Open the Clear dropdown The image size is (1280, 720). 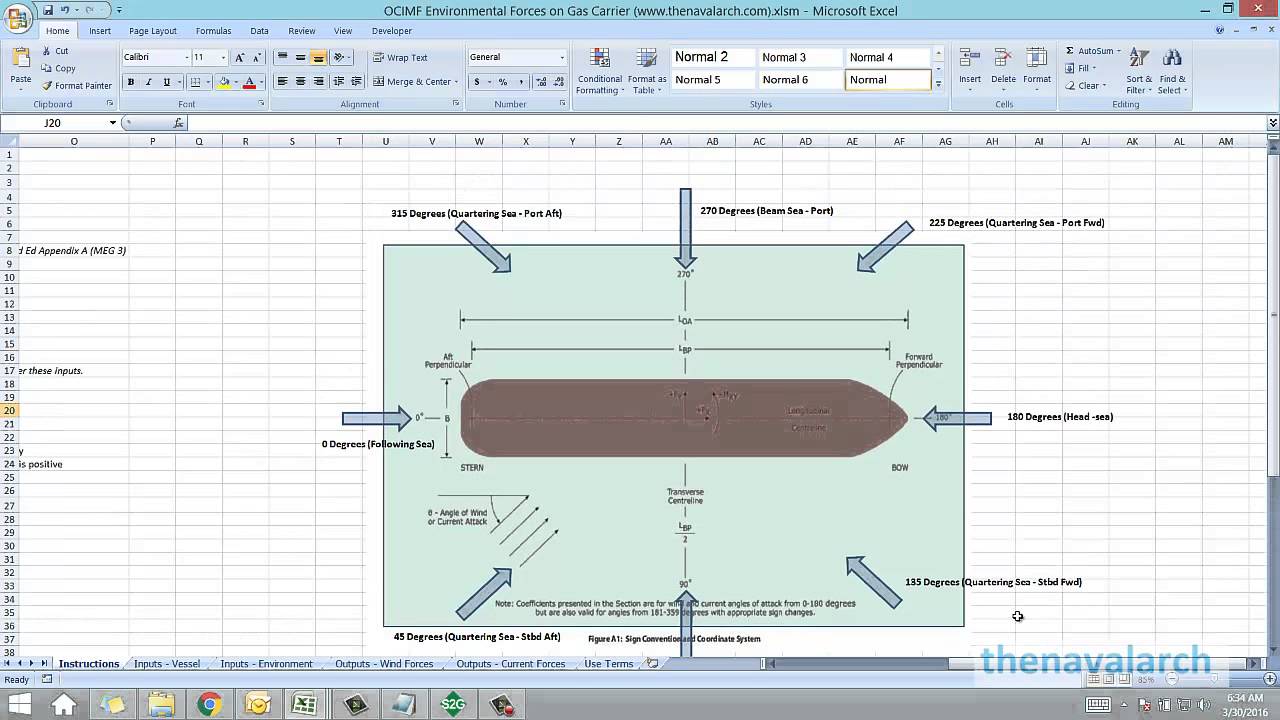pos(1086,86)
